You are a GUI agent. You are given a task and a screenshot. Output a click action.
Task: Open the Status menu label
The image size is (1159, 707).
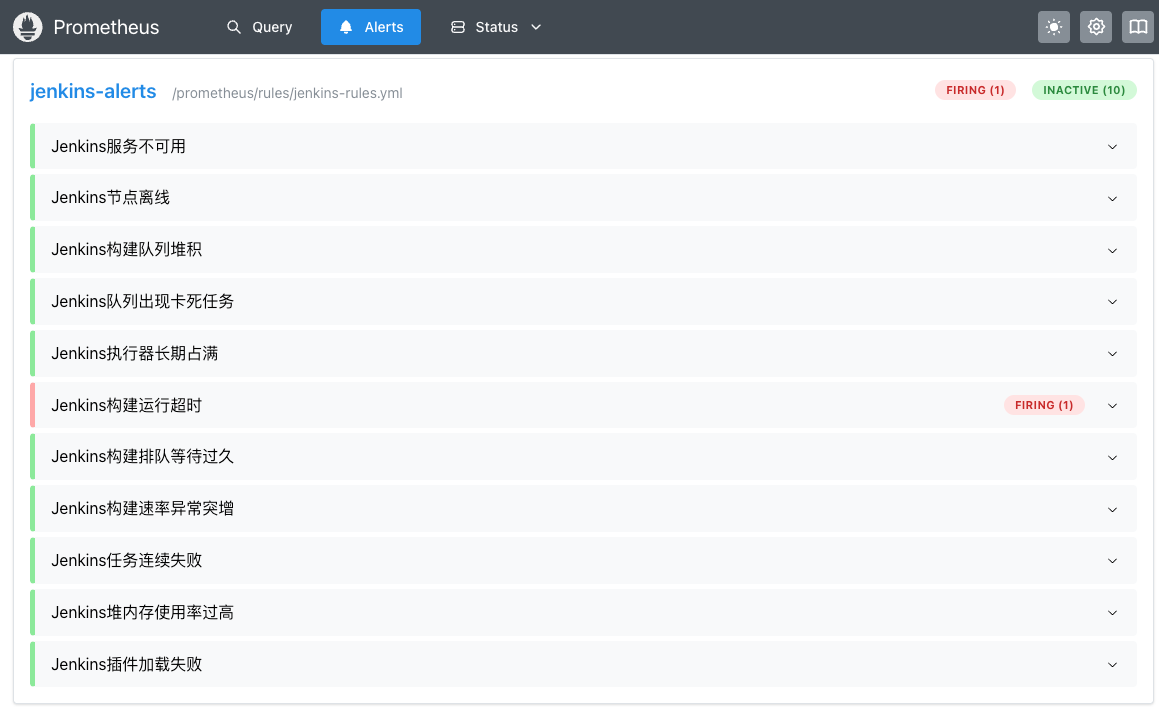pos(497,27)
